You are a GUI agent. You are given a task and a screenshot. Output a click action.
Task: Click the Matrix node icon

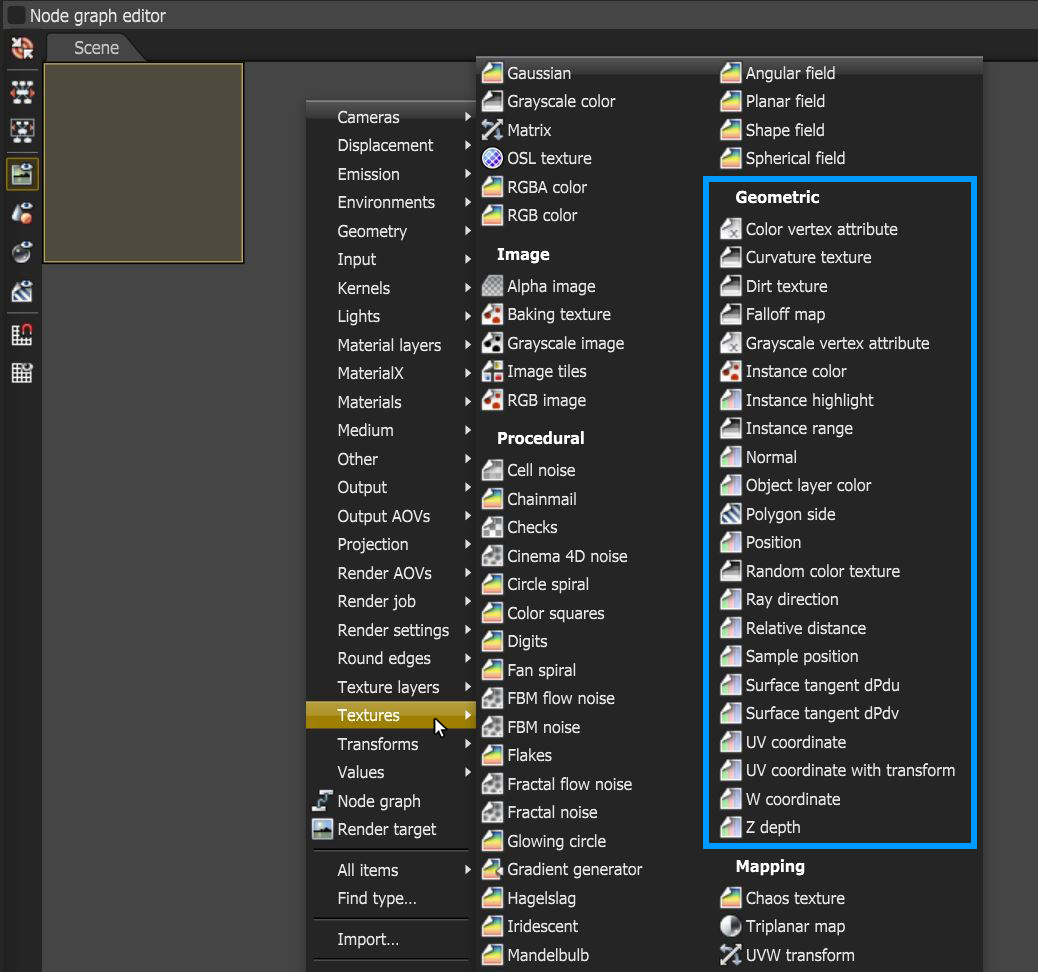point(492,130)
